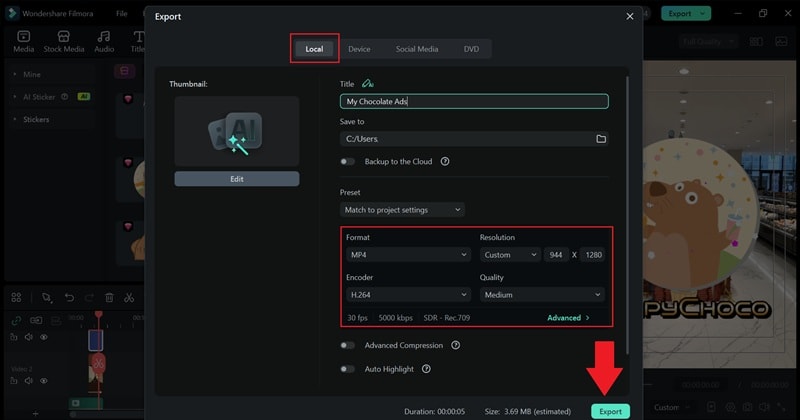800x420 pixels.
Task: Undo the last timeline action
Action: point(69,298)
